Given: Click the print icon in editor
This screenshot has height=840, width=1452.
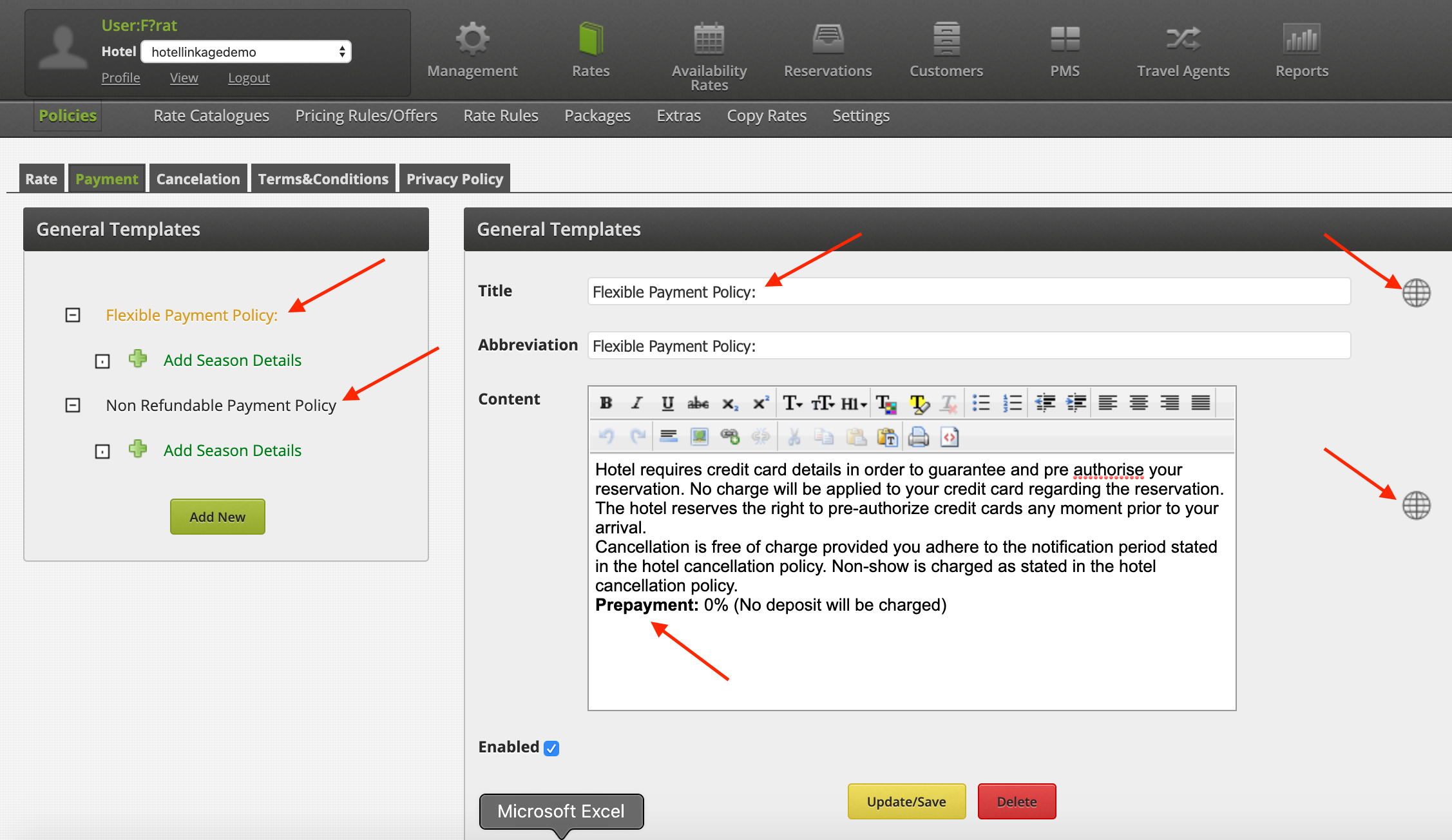Looking at the screenshot, I should tap(918, 437).
